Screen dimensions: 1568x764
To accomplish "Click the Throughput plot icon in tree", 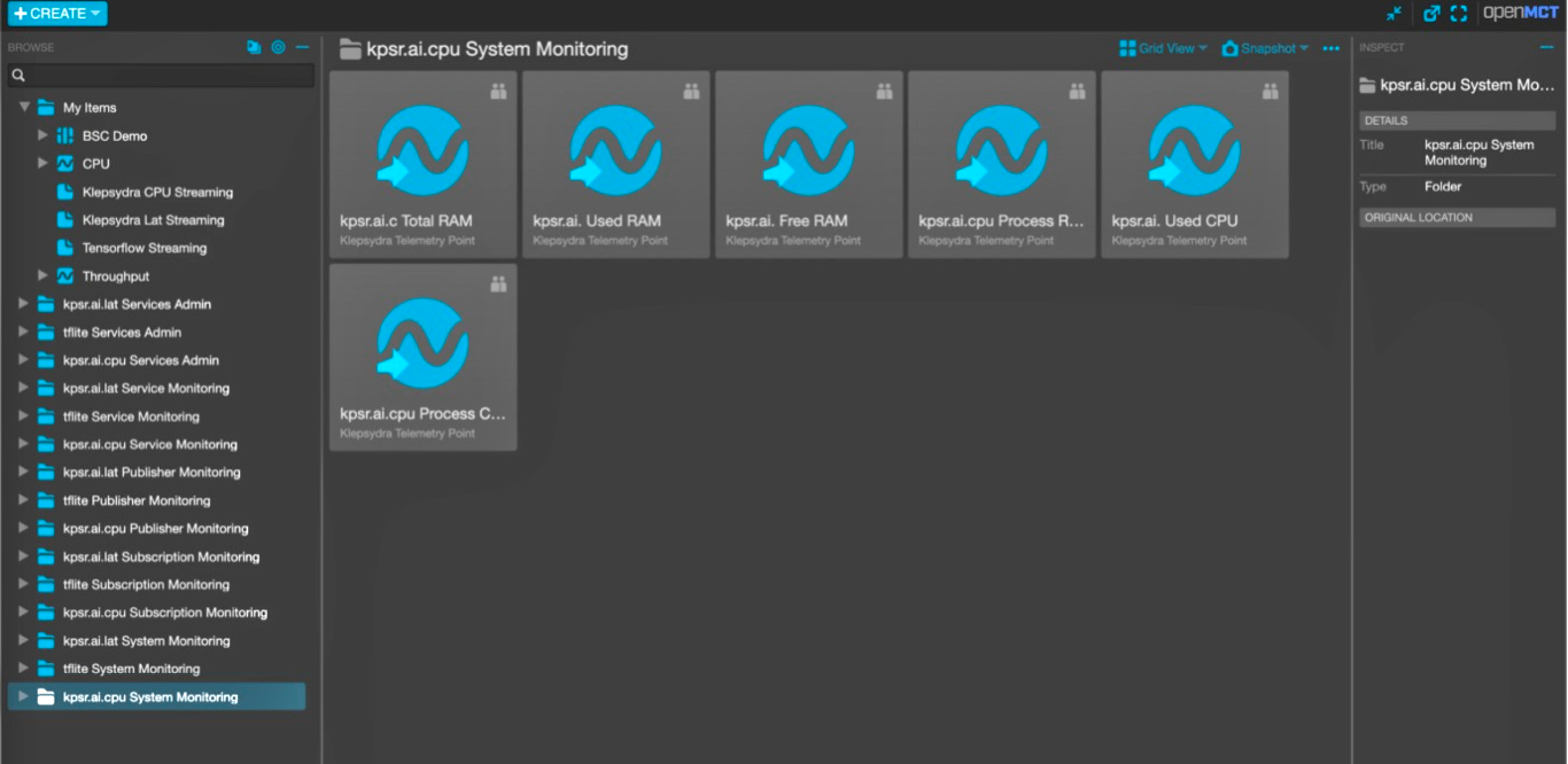I will click(x=65, y=276).
